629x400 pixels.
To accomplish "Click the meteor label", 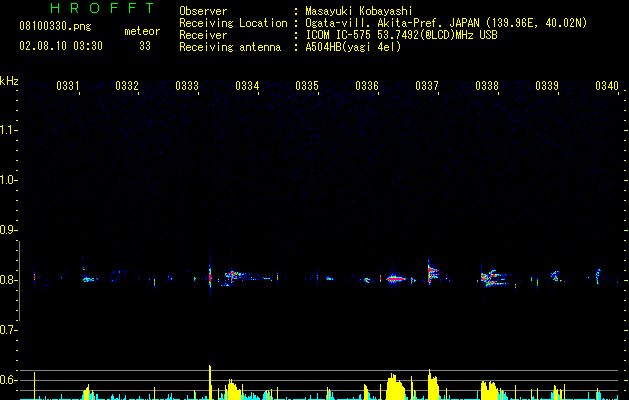I will coord(142,31).
